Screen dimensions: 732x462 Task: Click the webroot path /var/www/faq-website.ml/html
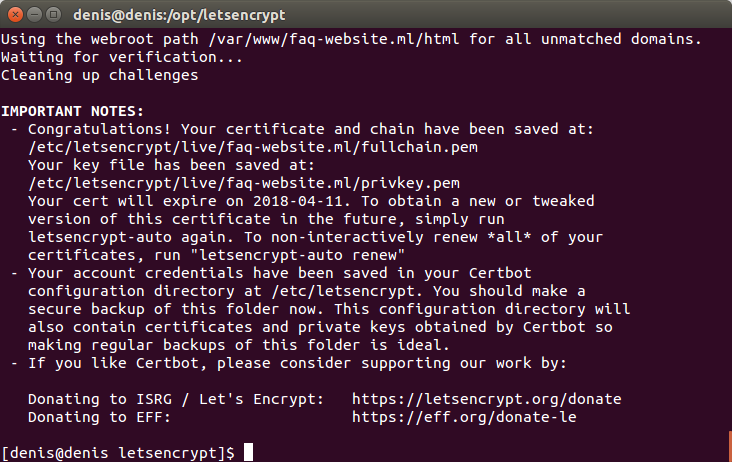tap(334, 39)
